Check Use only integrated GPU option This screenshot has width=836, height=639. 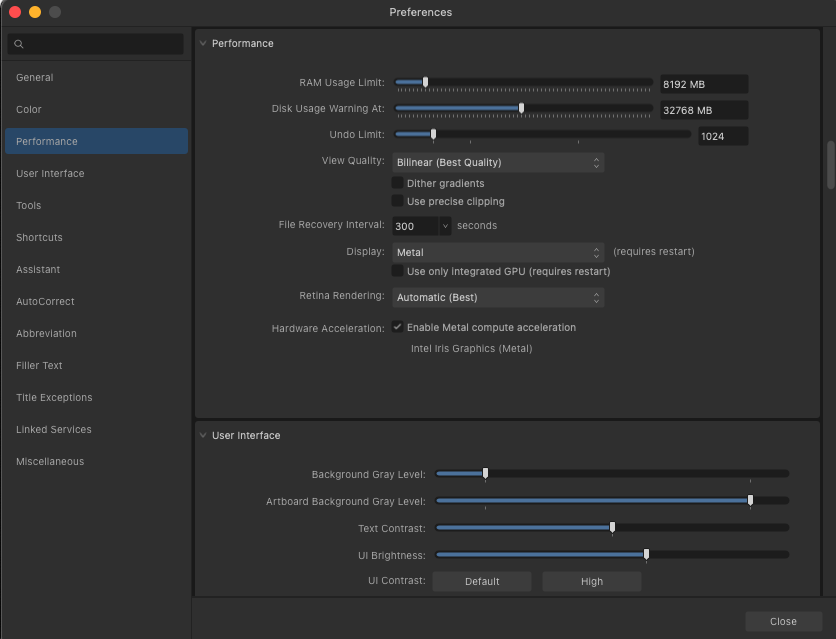click(x=397, y=272)
